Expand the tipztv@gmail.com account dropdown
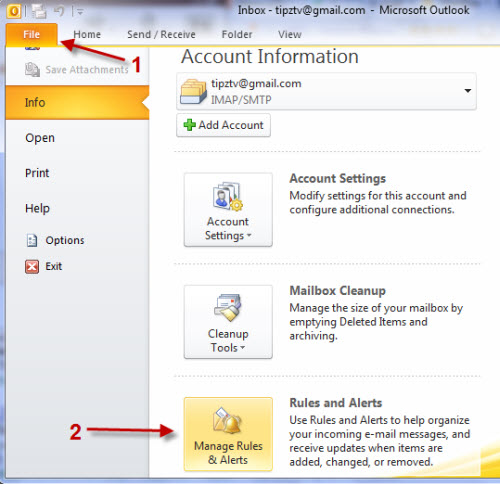Image resolution: width=500 pixels, height=484 pixels. 468,91
